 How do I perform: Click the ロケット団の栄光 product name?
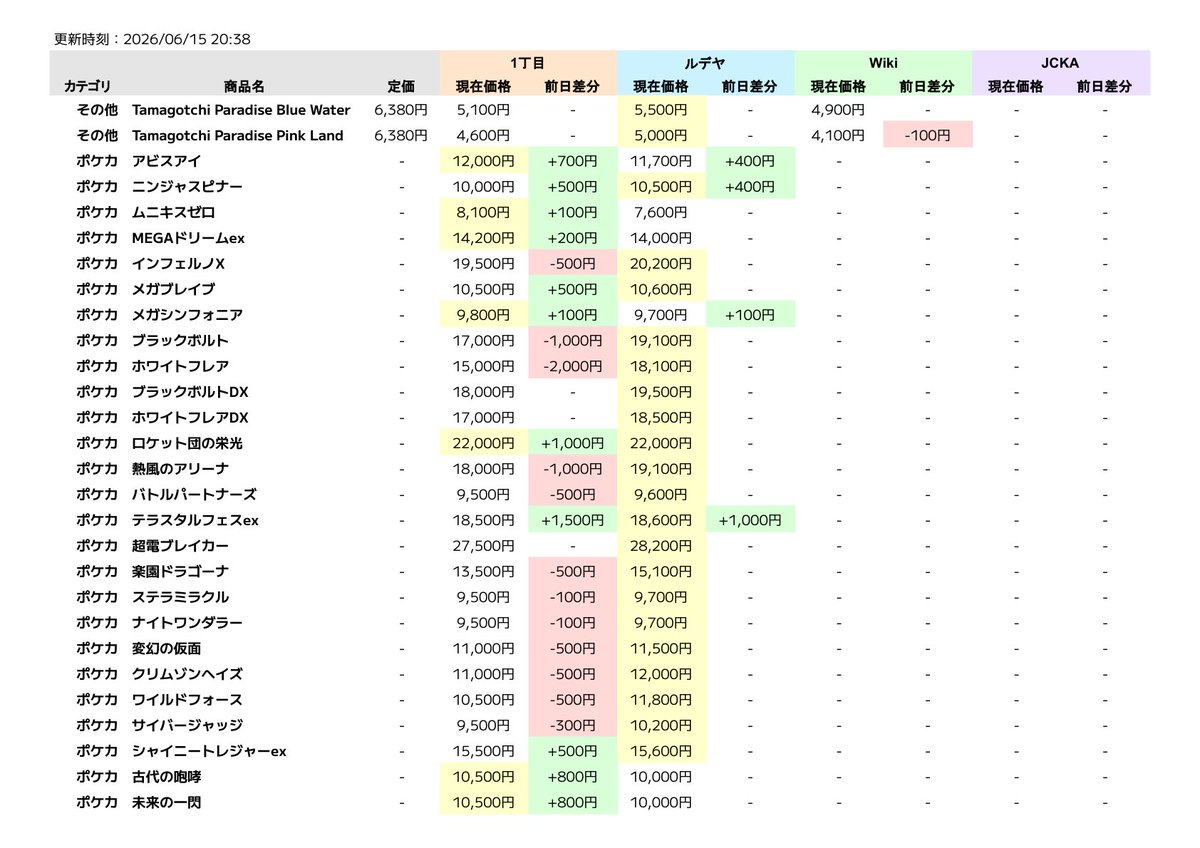[x=187, y=443]
